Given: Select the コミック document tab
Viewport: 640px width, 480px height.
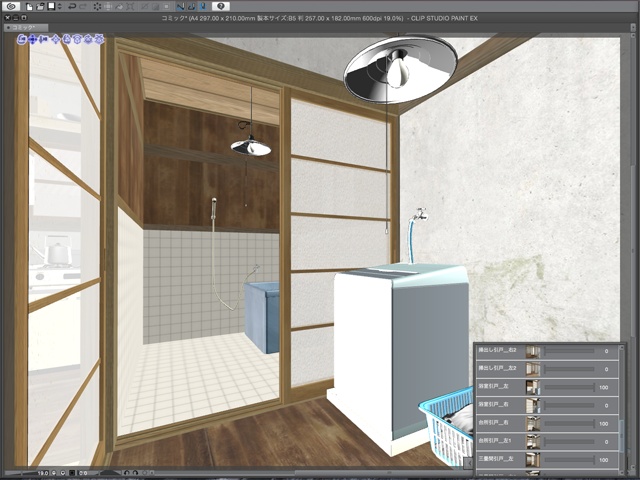Looking at the screenshot, I should (x=25, y=27).
